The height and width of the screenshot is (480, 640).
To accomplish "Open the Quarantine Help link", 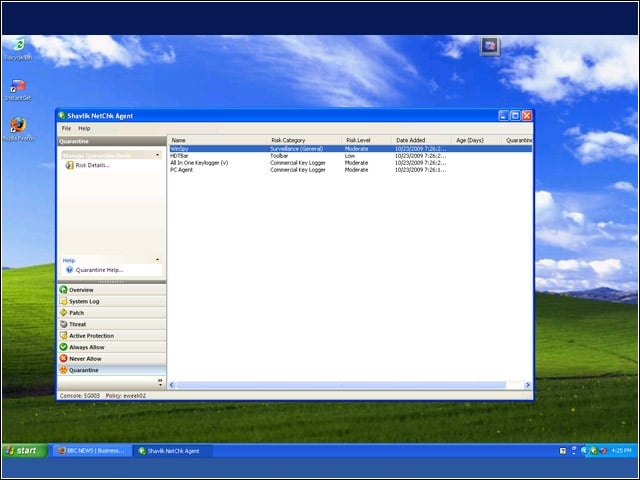I will click(99, 270).
